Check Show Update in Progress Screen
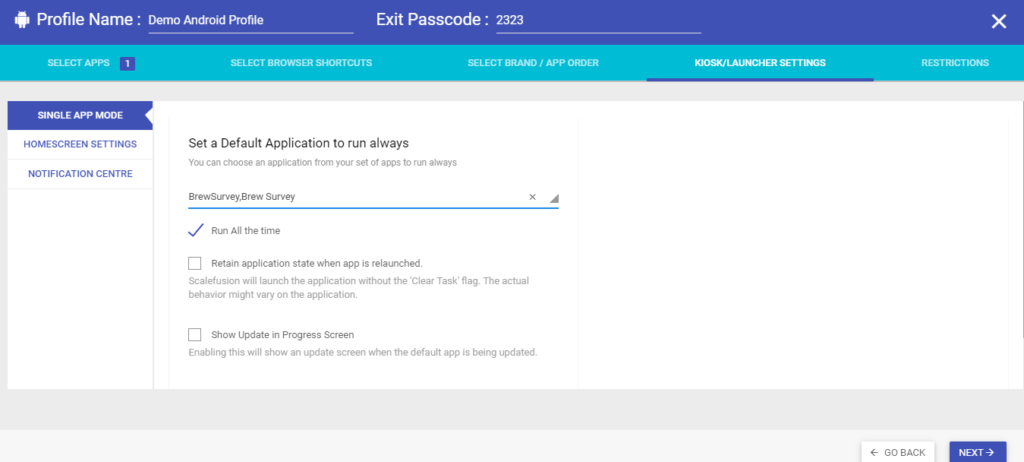Screen dimensions: 1024x462 [x=195, y=335]
